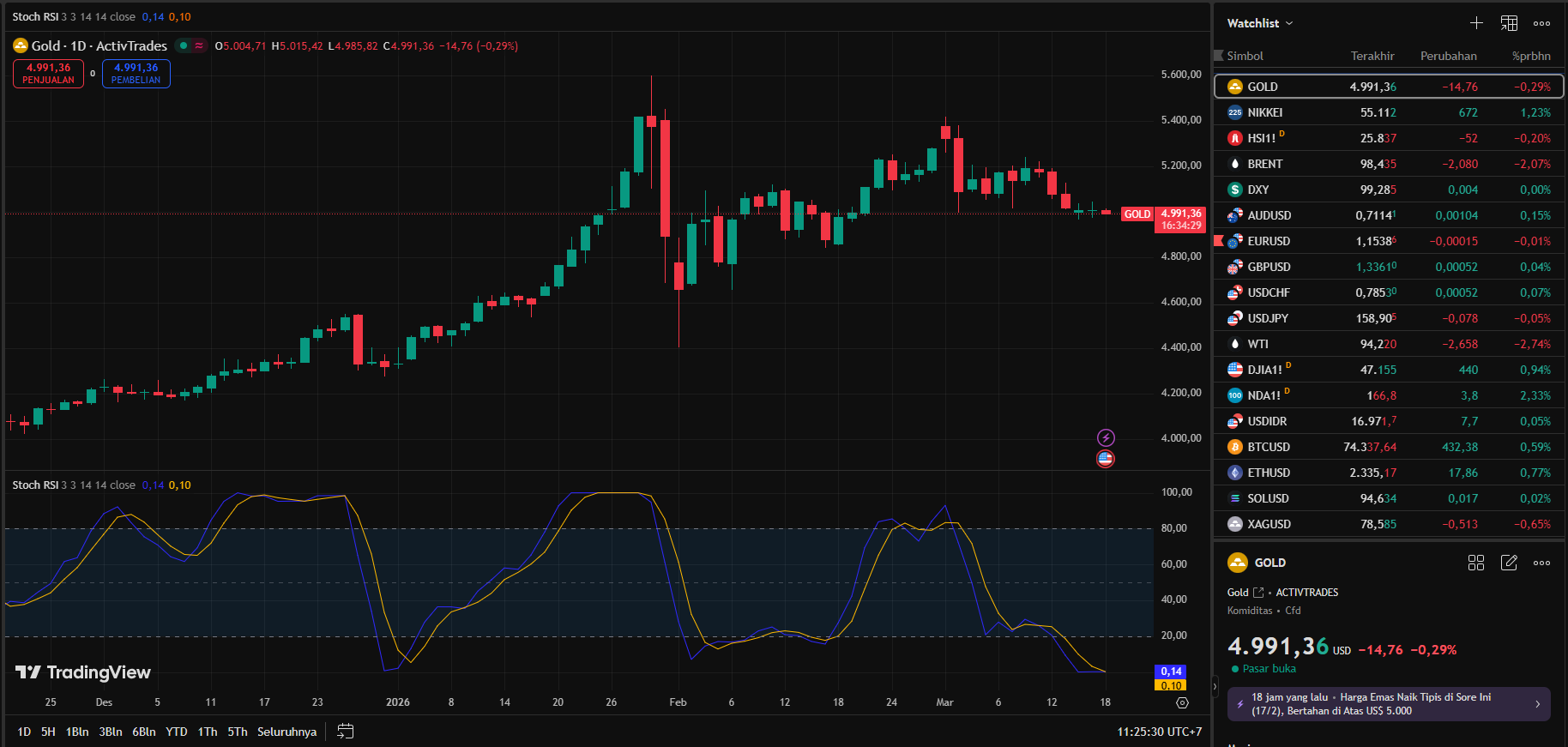This screenshot has height=747, width=1568.
Task: Click the purple lightning event icon on chart
Action: tap(1106, 437)
